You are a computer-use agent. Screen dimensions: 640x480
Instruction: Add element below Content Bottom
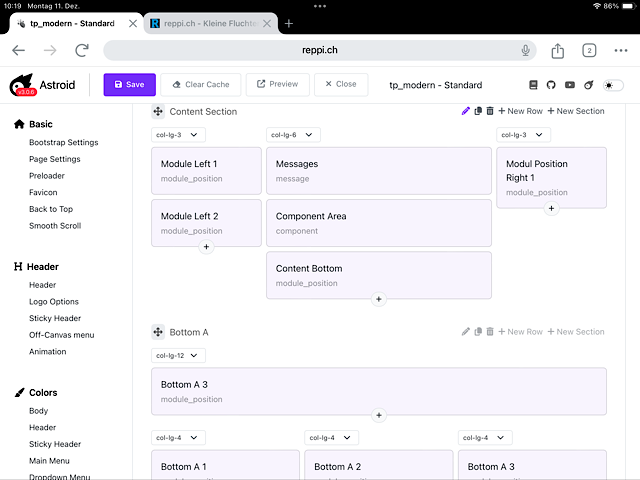point(379,299)
